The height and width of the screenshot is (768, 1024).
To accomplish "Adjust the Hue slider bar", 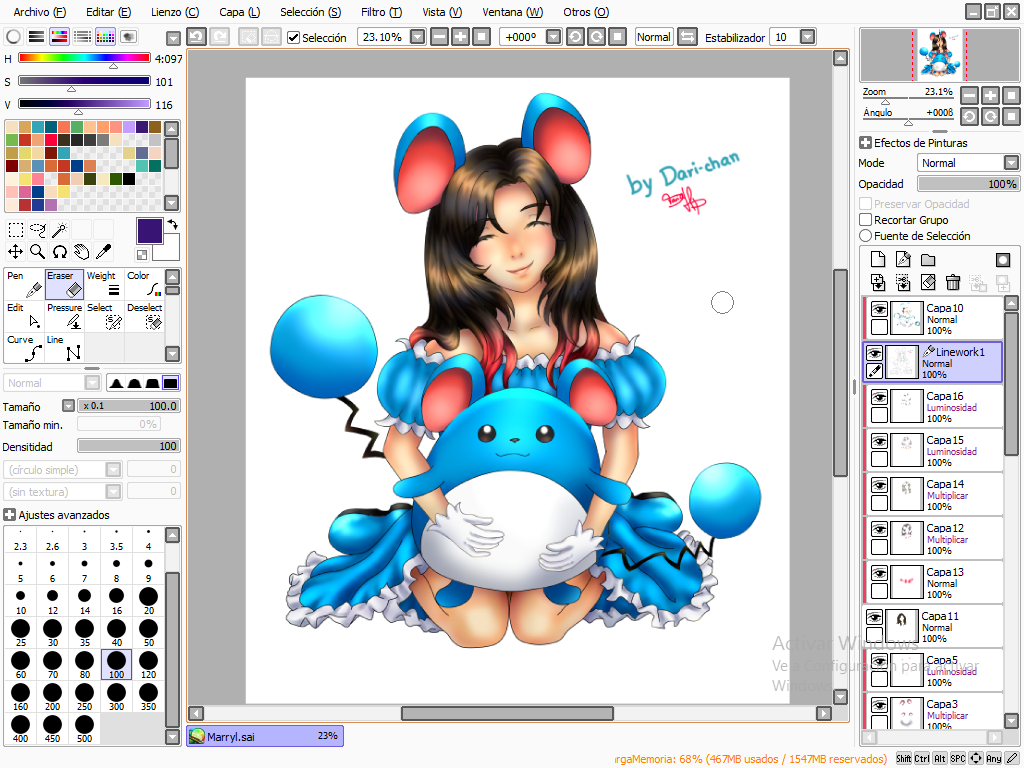I will click(x=84, y=58).
